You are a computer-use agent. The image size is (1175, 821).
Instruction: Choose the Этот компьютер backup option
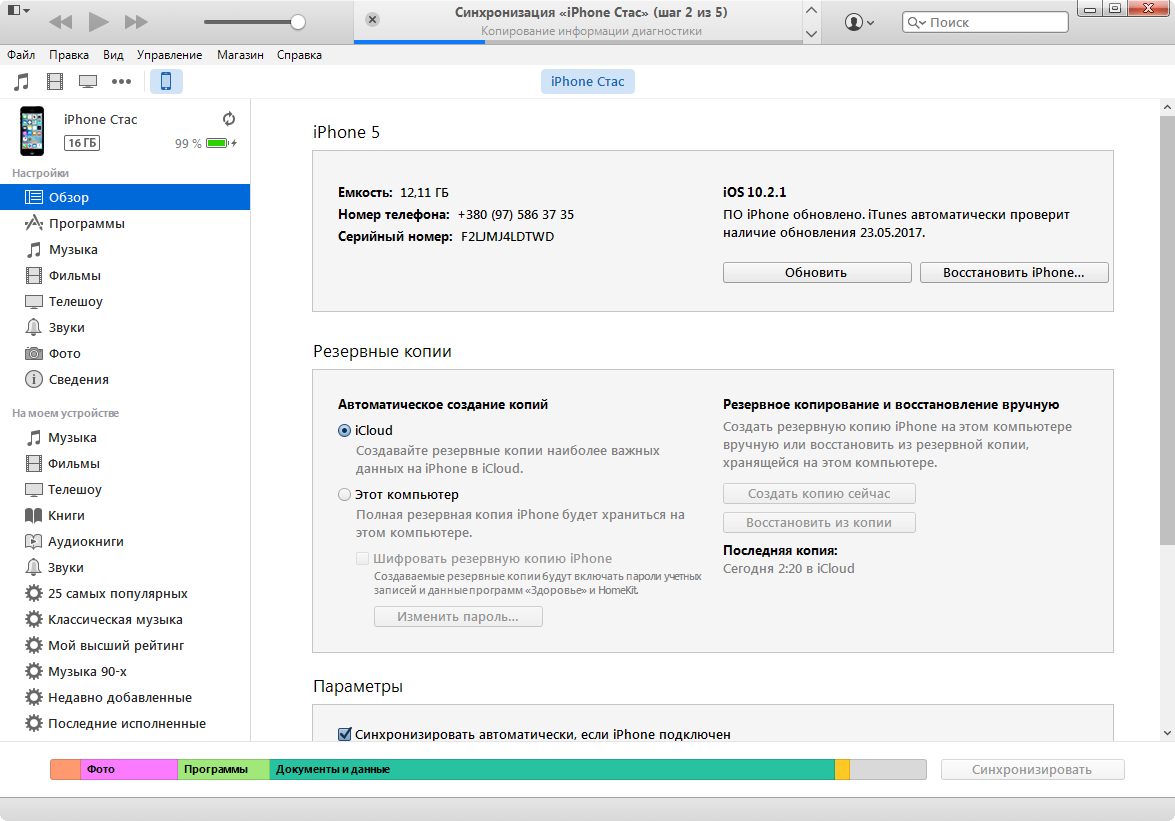[x=345, y=495]
